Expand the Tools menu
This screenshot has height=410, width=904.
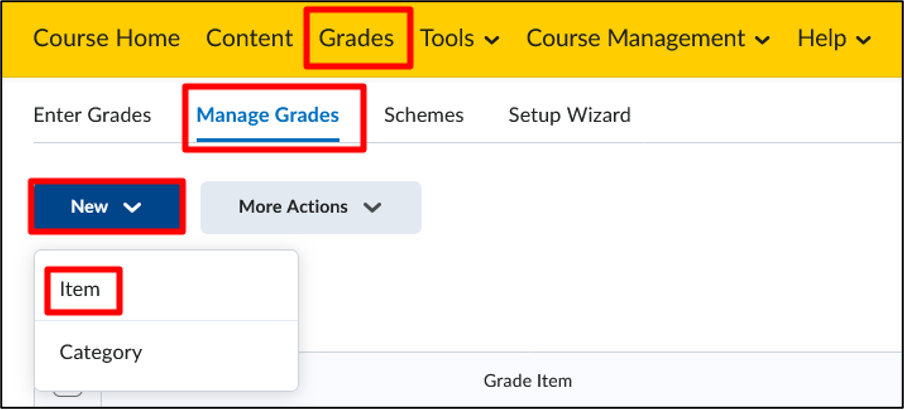459,39
